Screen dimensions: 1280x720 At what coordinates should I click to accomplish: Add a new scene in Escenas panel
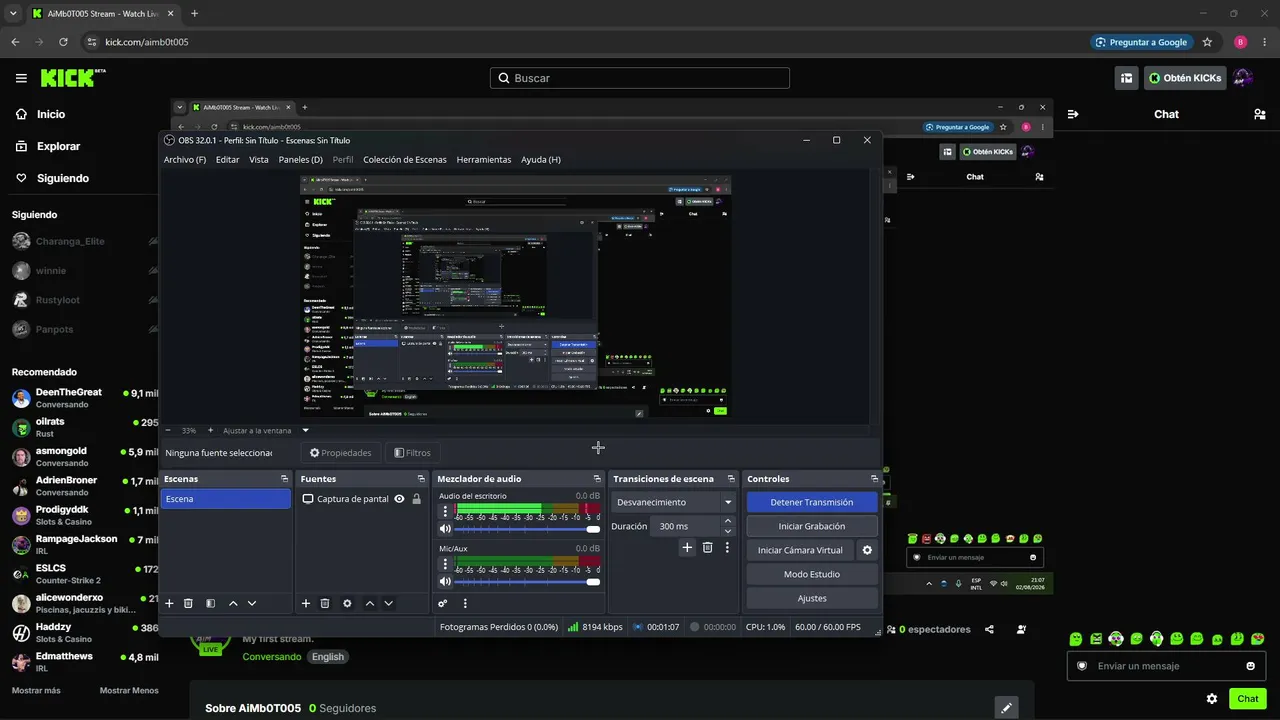(x=169, y=603)
